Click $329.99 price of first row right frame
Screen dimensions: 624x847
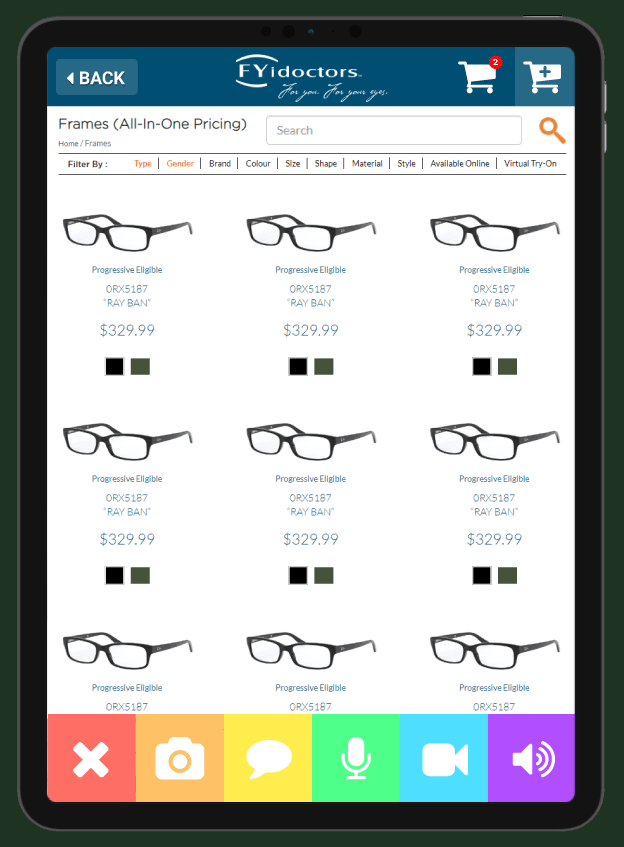494,330
